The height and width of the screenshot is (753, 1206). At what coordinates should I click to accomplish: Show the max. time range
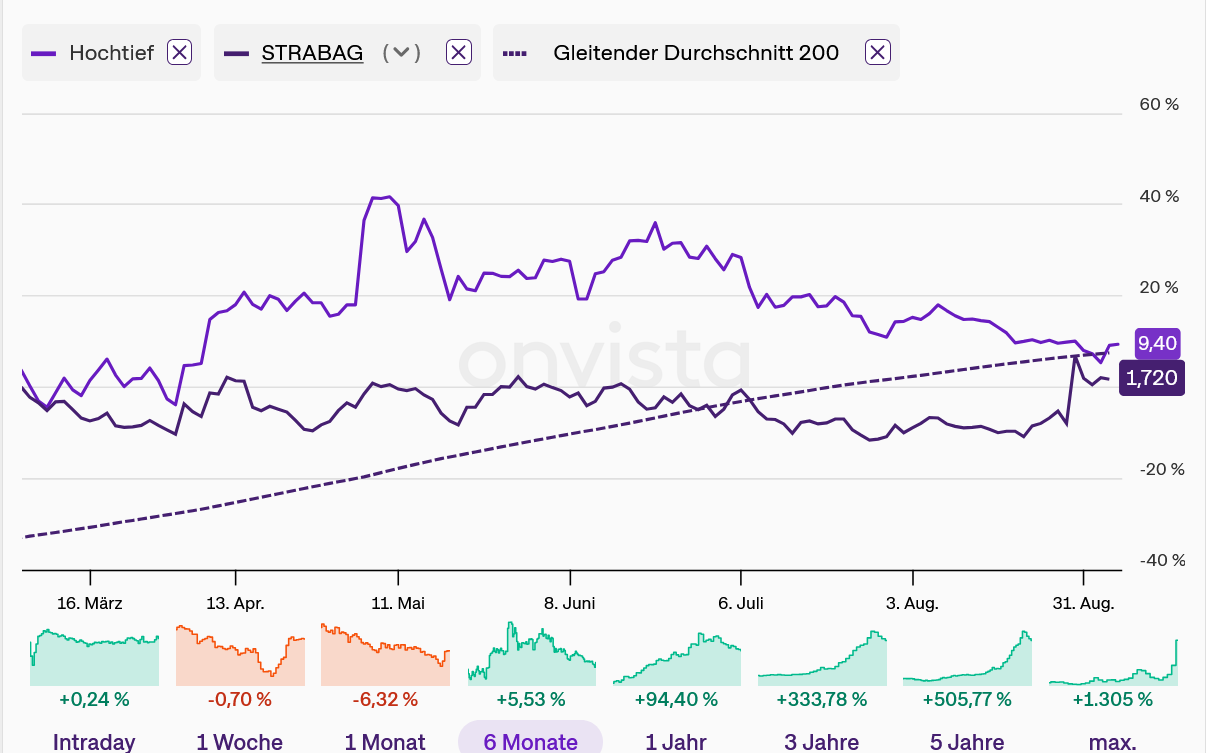tap(1112, 742)
